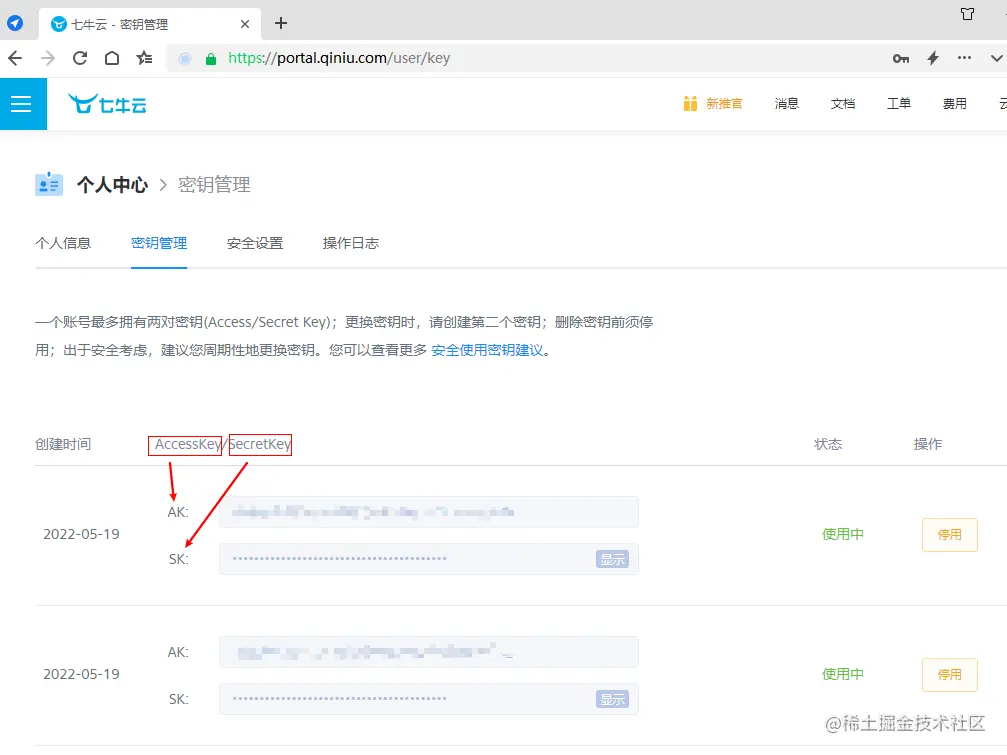Open 消息 in the top navigation
1007x755 pixels.
coord(786,104)
